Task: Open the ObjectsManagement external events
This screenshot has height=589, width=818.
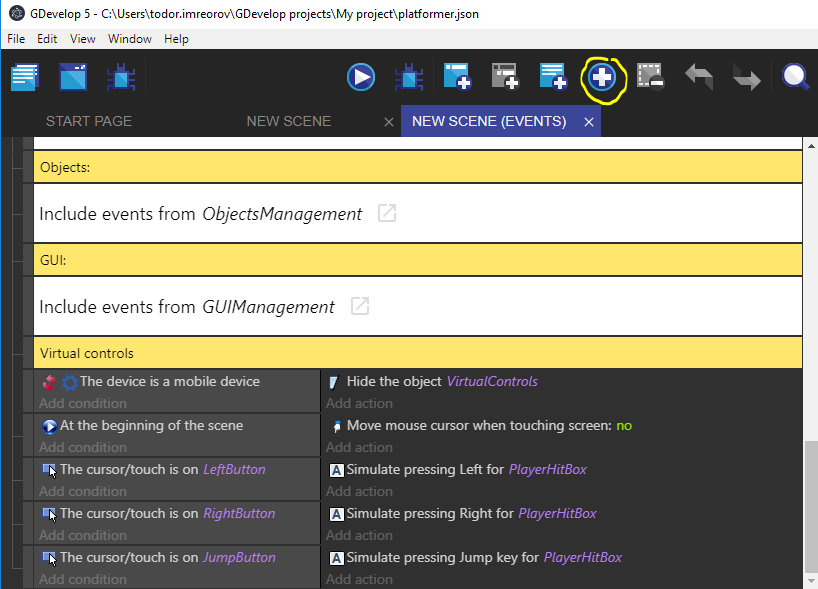Action: (x=388, y=213)
